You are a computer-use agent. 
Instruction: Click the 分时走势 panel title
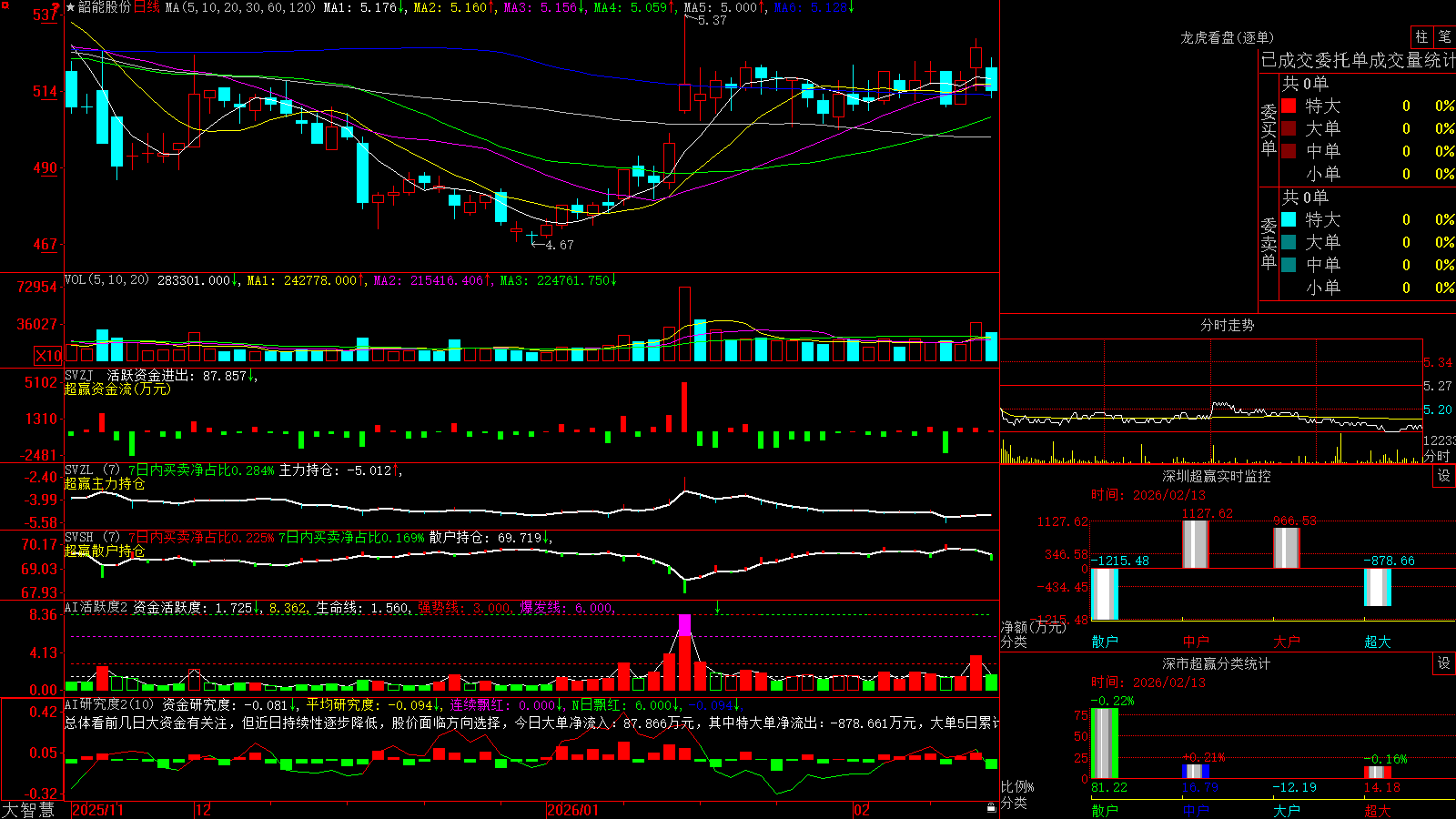(1227, 325)
